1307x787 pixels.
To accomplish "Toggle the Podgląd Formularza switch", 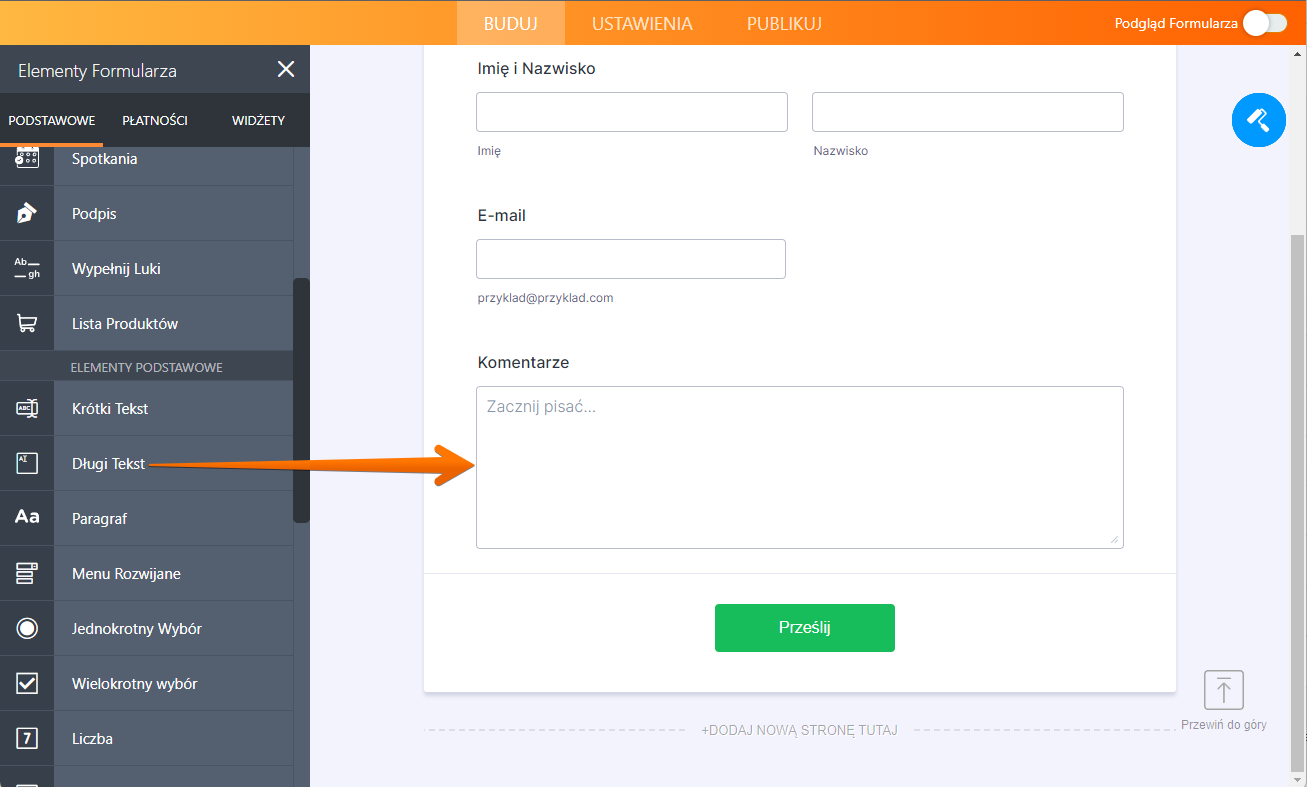I will coord(1264,23).
